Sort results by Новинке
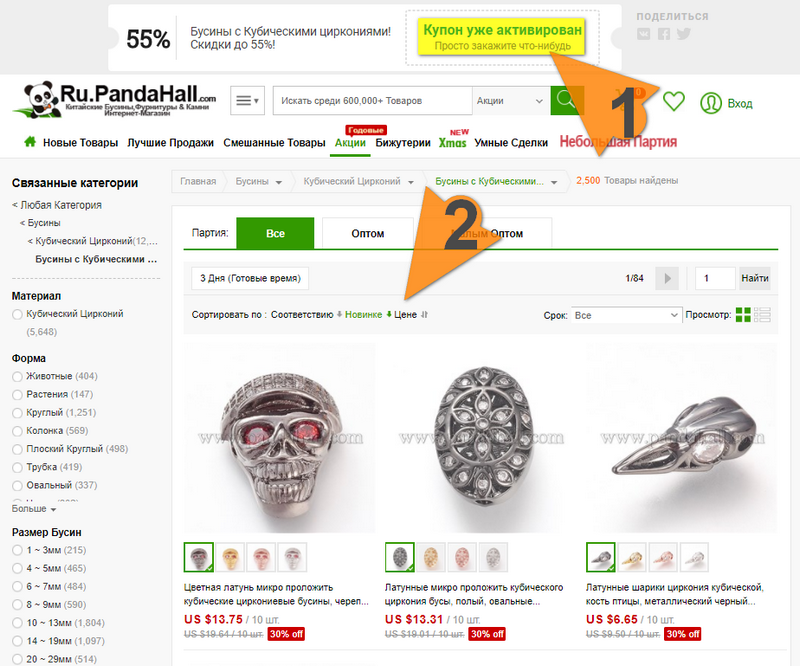 (x=363, y=314)
